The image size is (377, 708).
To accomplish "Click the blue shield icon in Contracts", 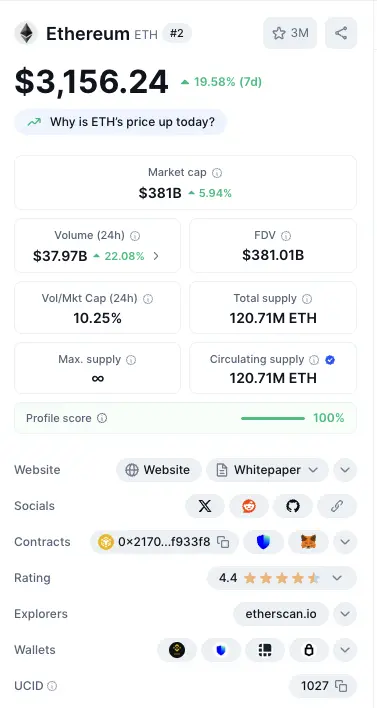I will (x=263, y=542).
